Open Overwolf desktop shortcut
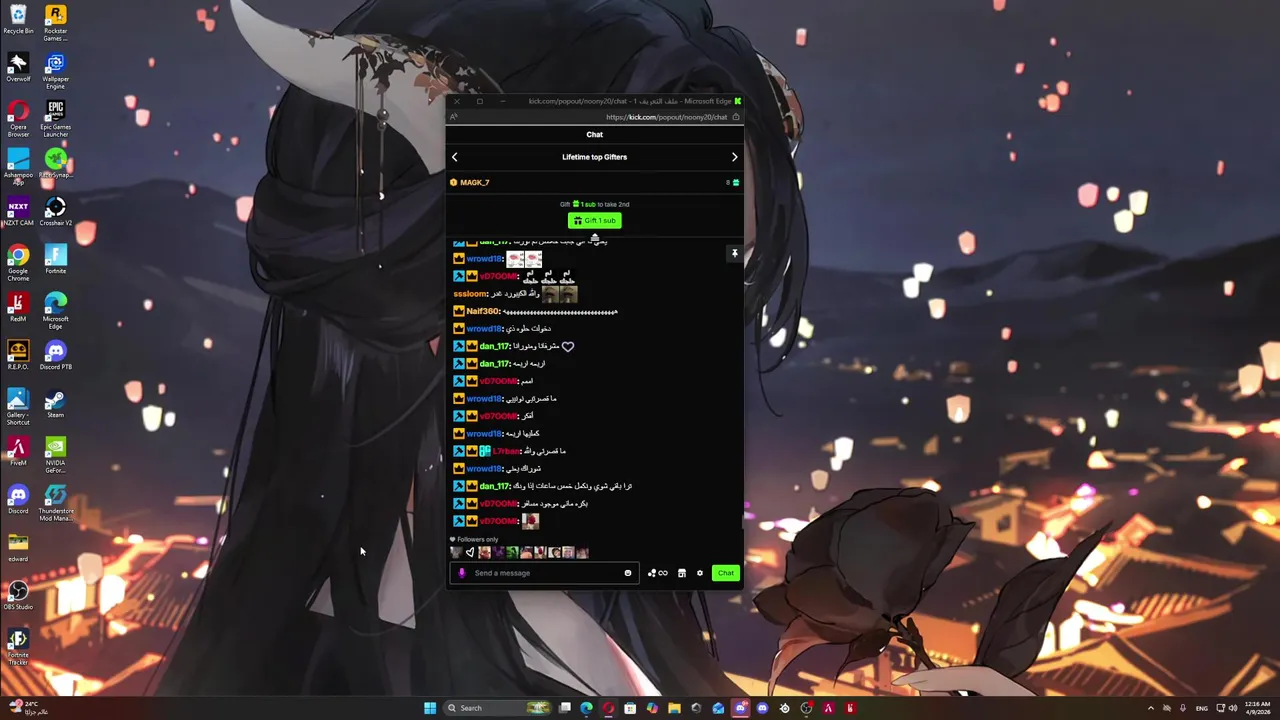Screen dimensions: 1280x720 point(18,68)
